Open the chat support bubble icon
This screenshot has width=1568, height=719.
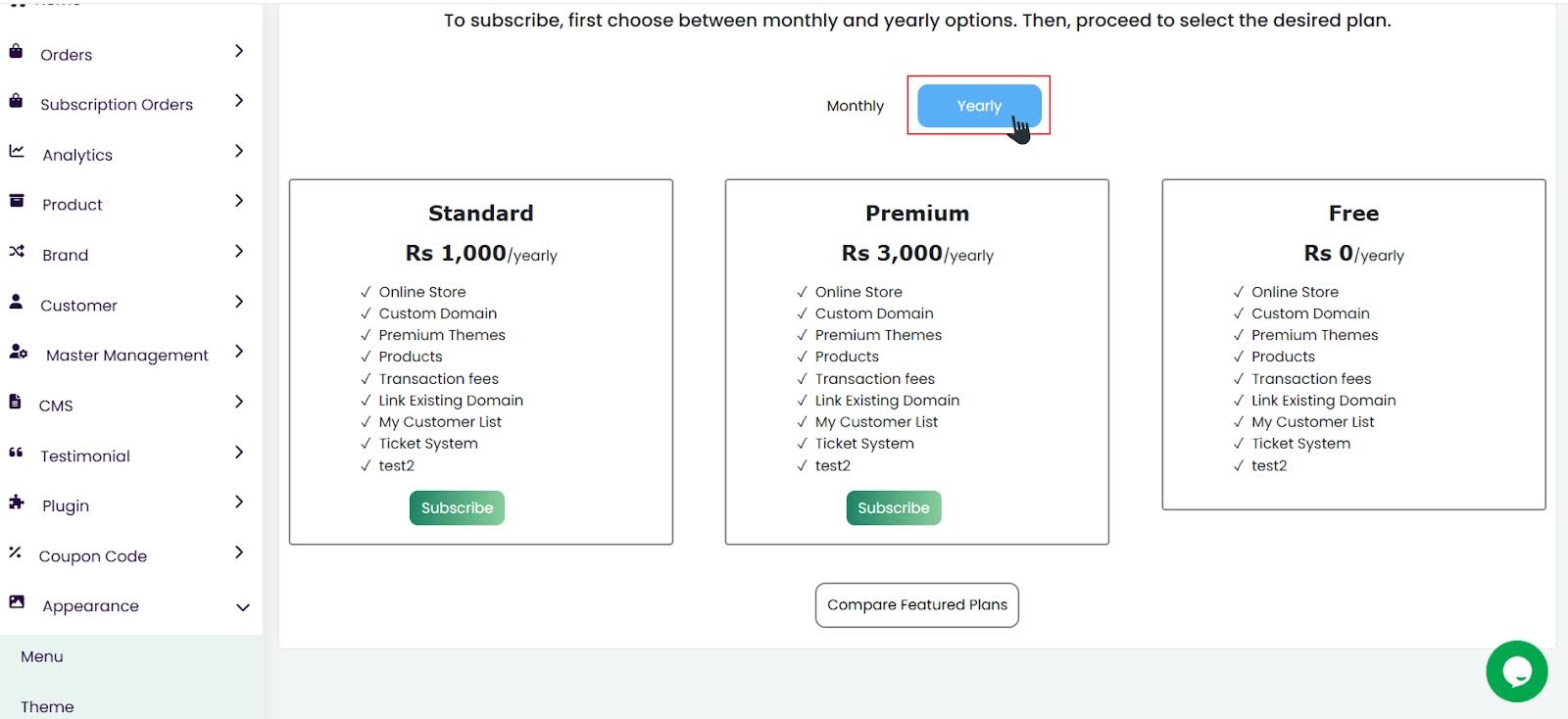click(1517, 672)
